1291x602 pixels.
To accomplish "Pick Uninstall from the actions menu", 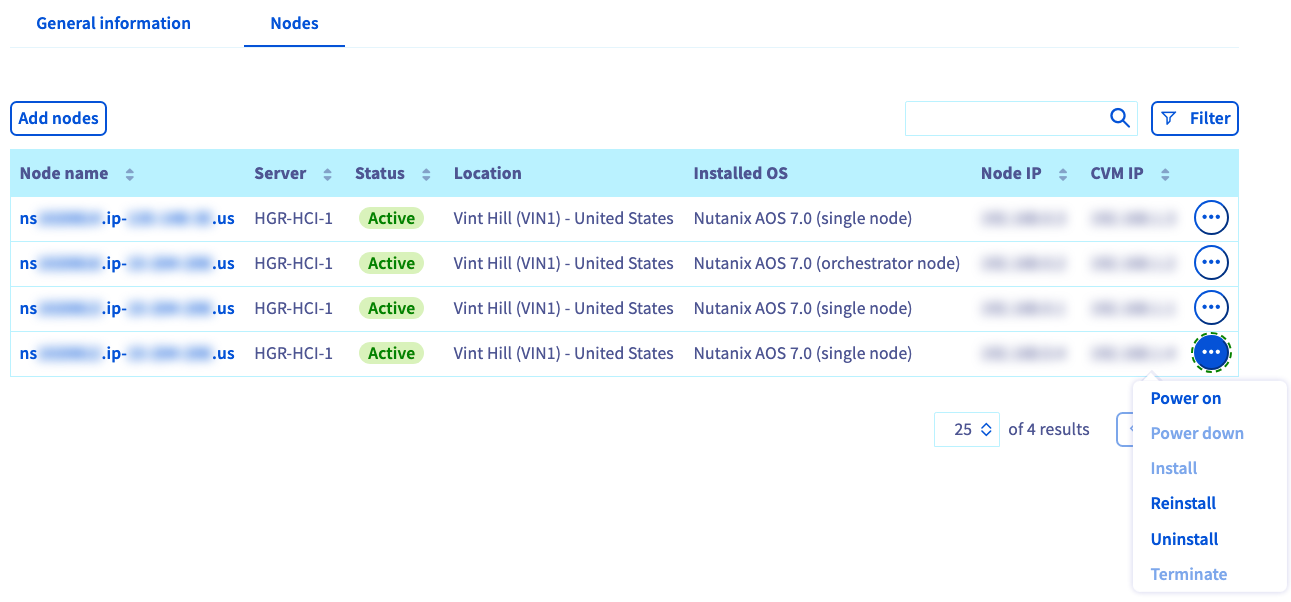I will point(1184,539).
